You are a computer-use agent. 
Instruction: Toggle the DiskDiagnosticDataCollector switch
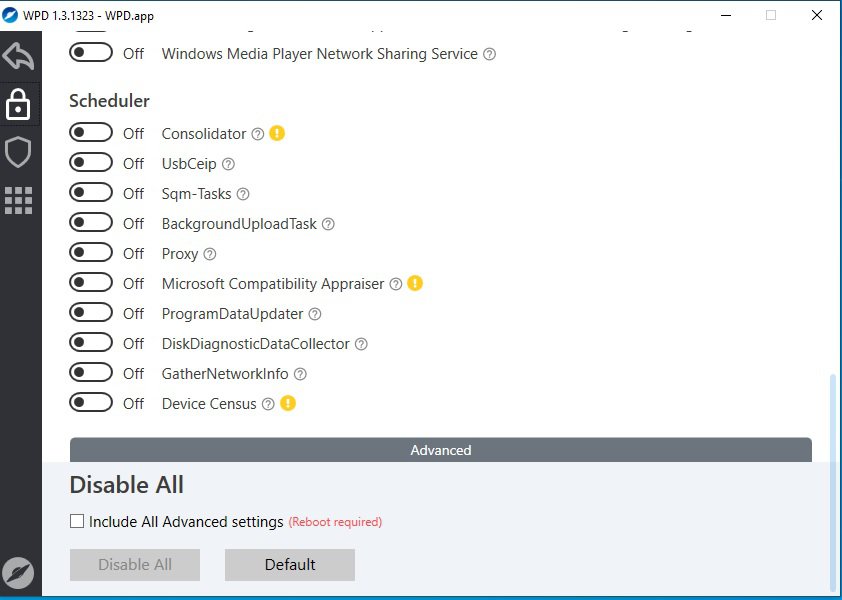tap(91, 343)
